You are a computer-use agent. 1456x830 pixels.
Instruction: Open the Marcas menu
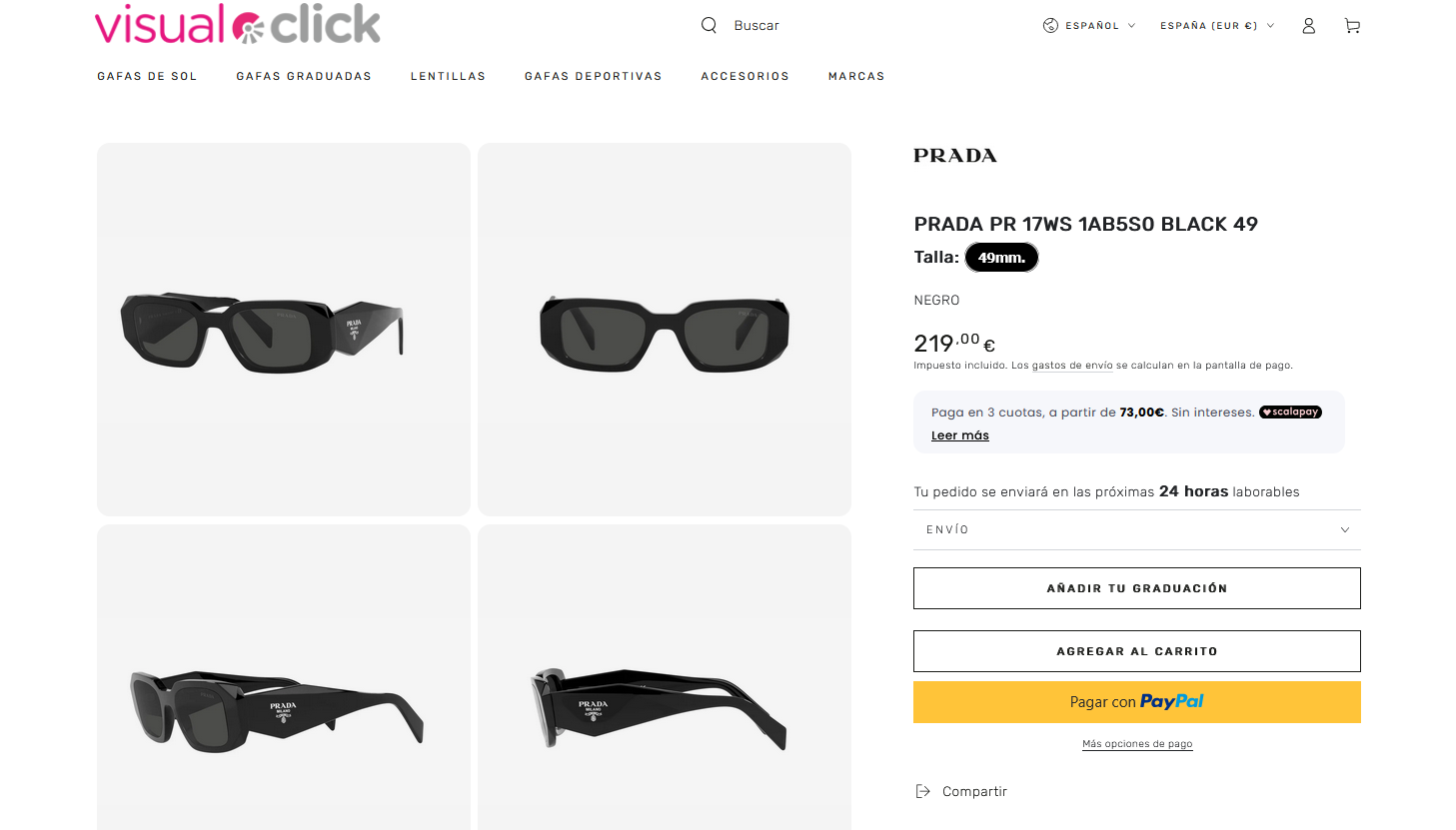point(856,76)
